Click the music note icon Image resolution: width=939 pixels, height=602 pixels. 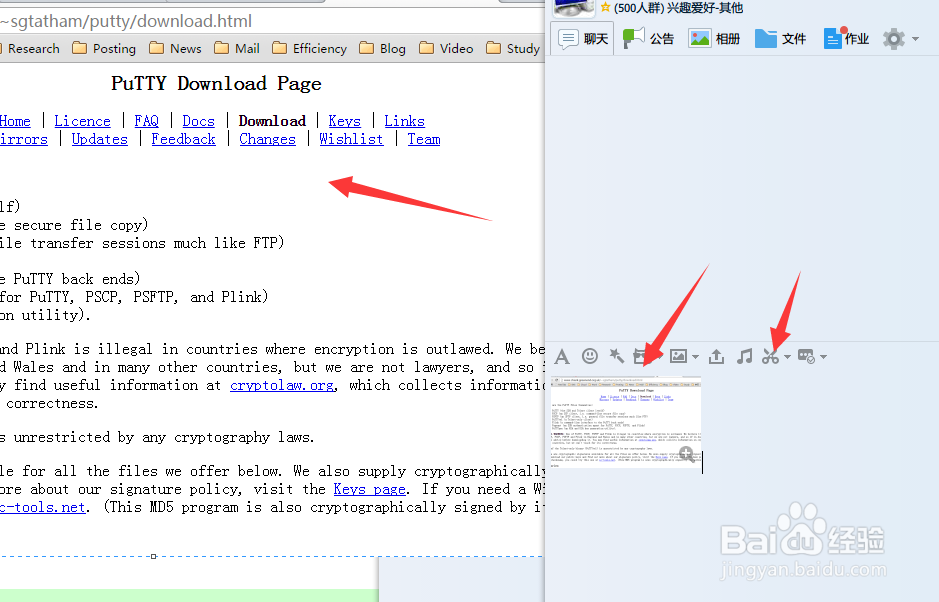point(744,356)
